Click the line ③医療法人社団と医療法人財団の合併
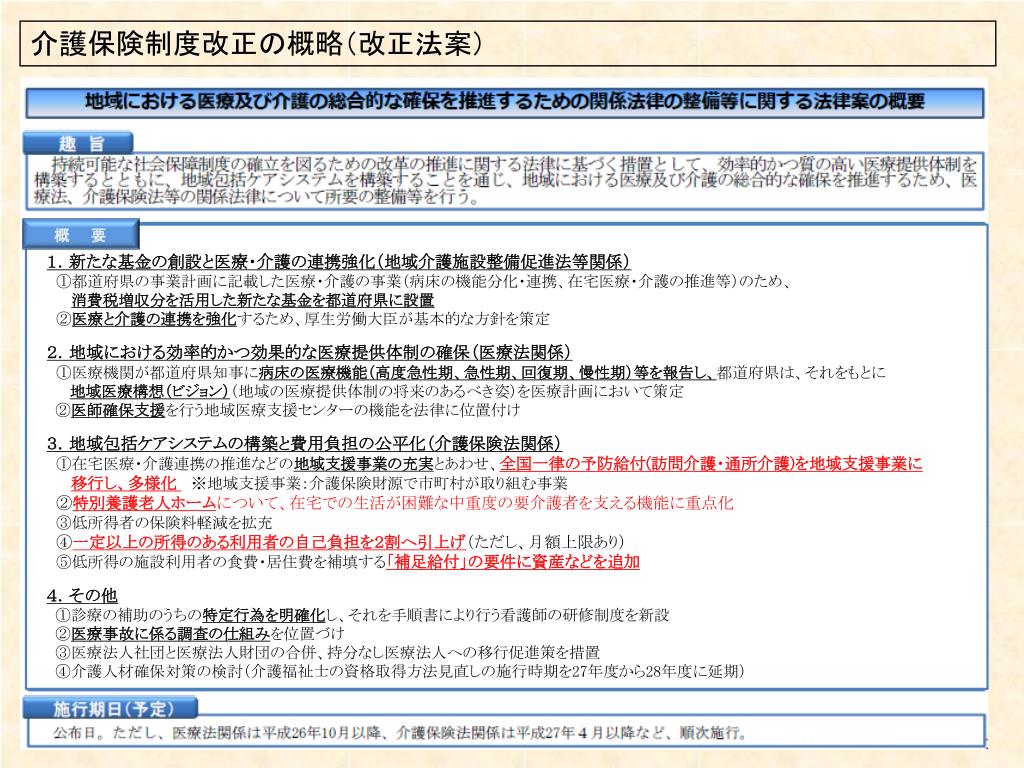 point(328,652)
